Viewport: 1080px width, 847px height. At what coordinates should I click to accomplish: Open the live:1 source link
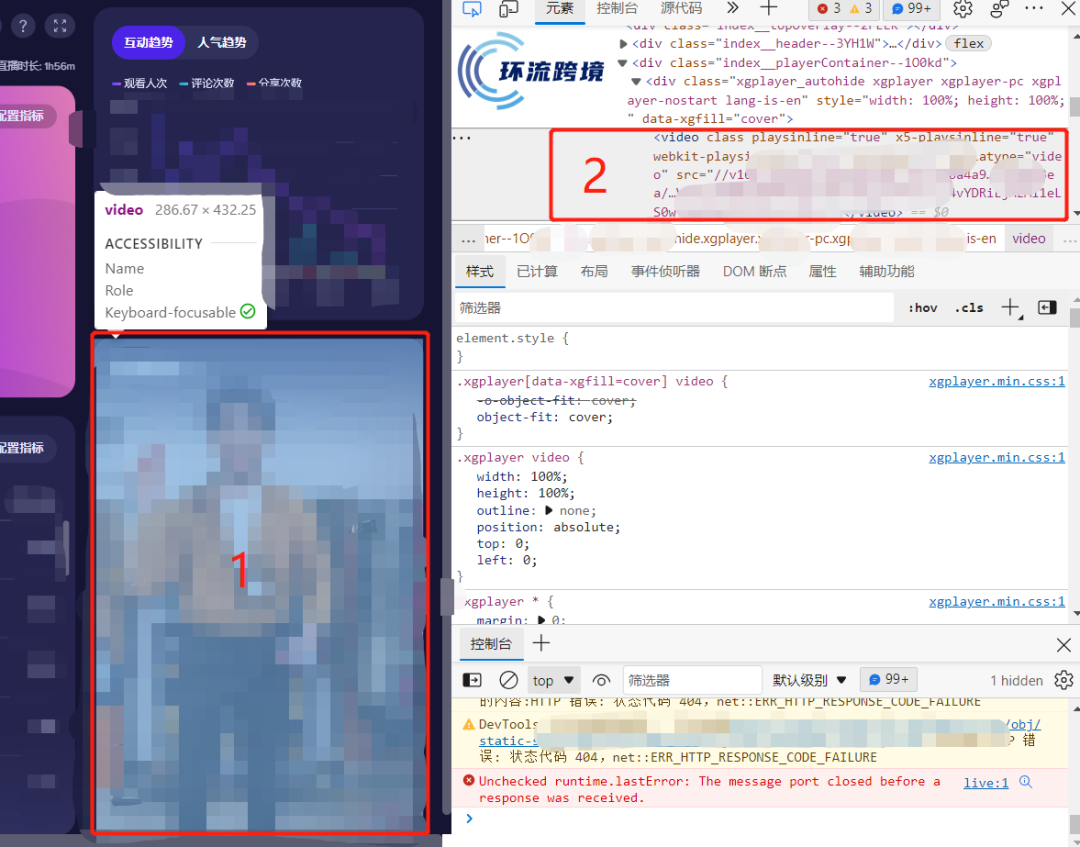pos(985,783)
